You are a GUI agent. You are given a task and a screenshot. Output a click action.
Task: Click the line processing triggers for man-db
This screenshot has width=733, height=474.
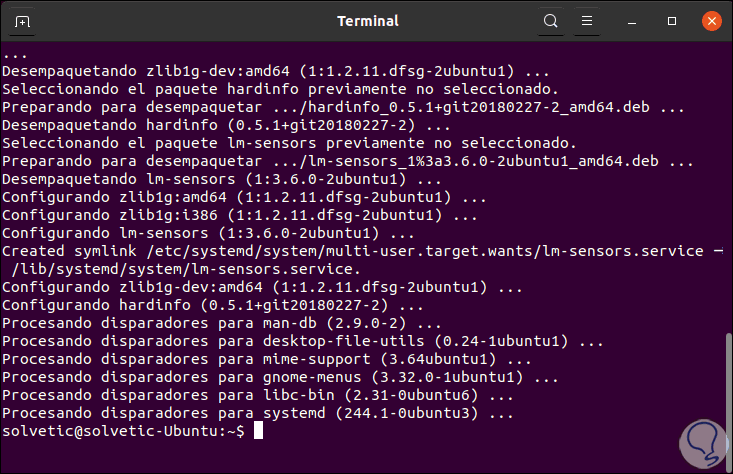click(x=222, y=323)
